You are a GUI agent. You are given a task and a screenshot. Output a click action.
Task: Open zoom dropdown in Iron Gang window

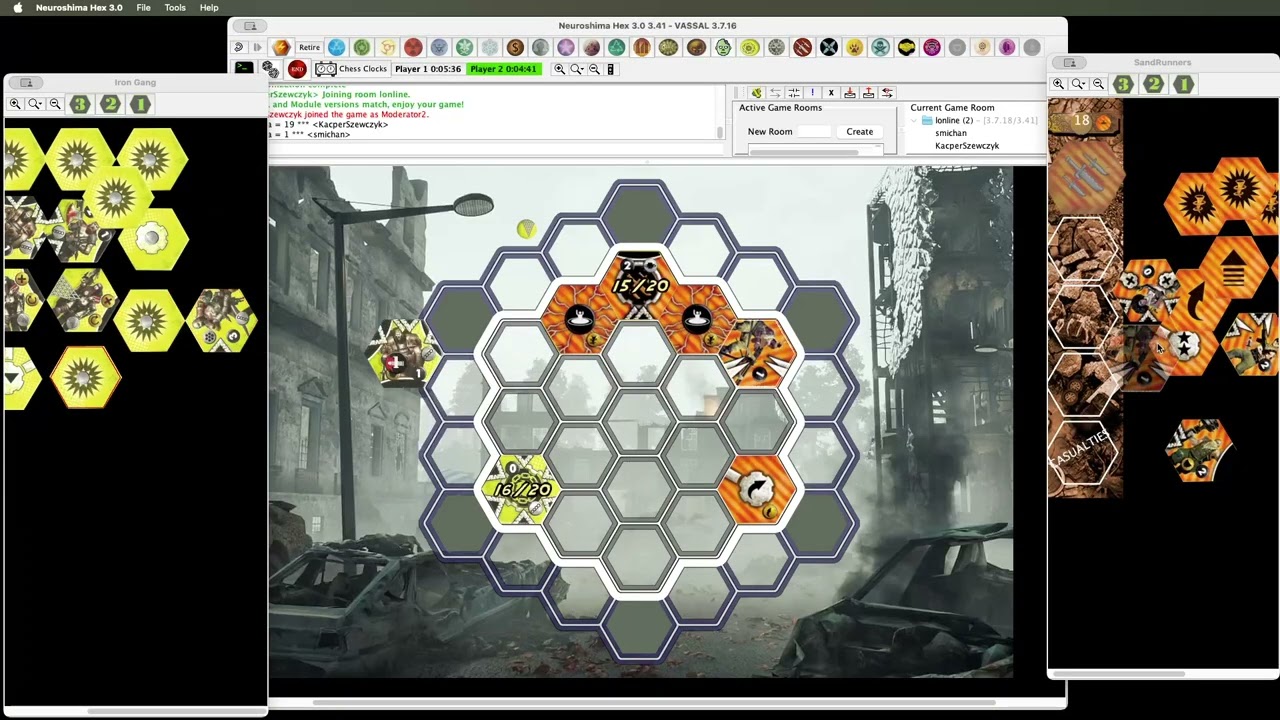pos(35,104)
